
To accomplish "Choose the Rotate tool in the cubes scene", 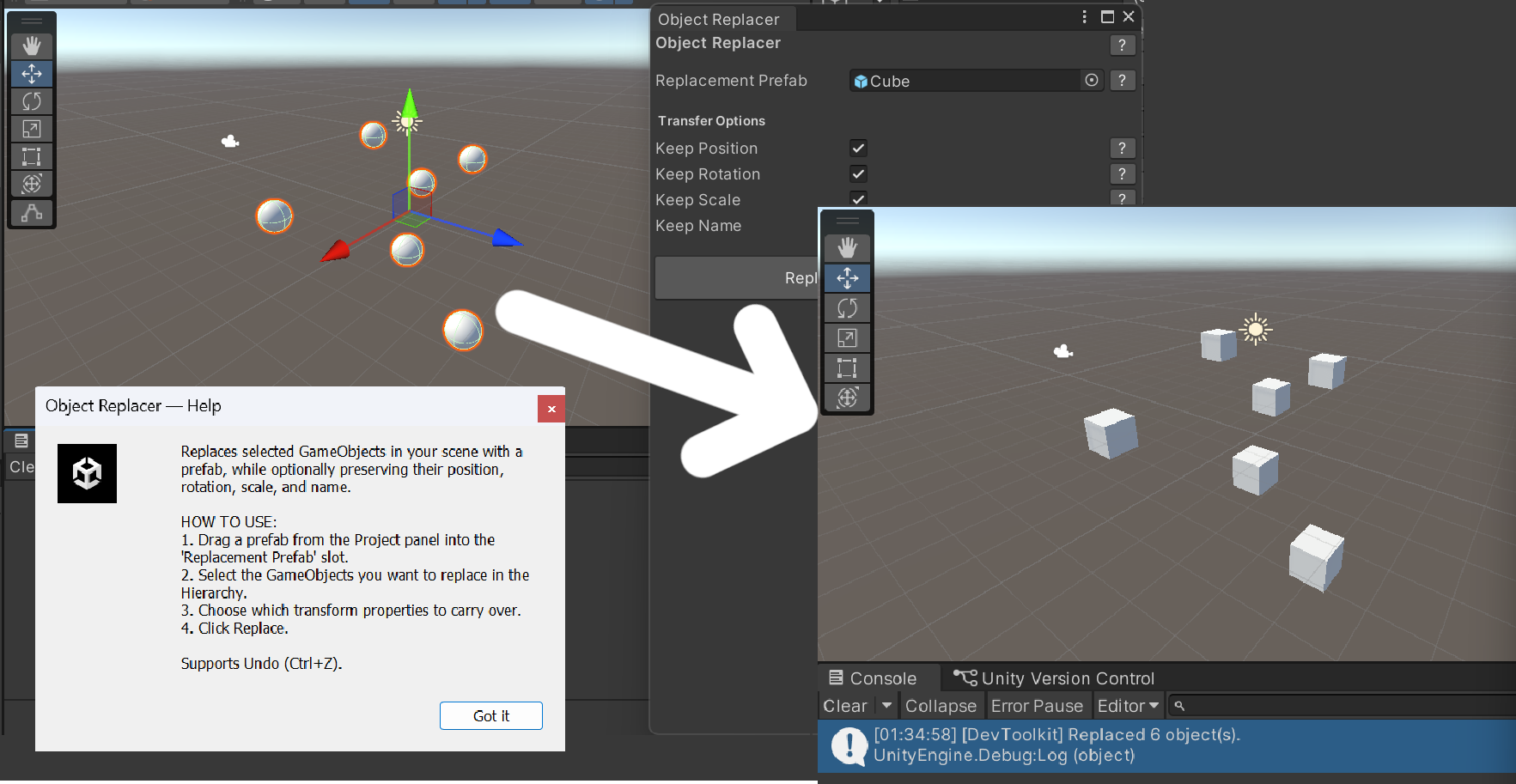I will point(848,308).
